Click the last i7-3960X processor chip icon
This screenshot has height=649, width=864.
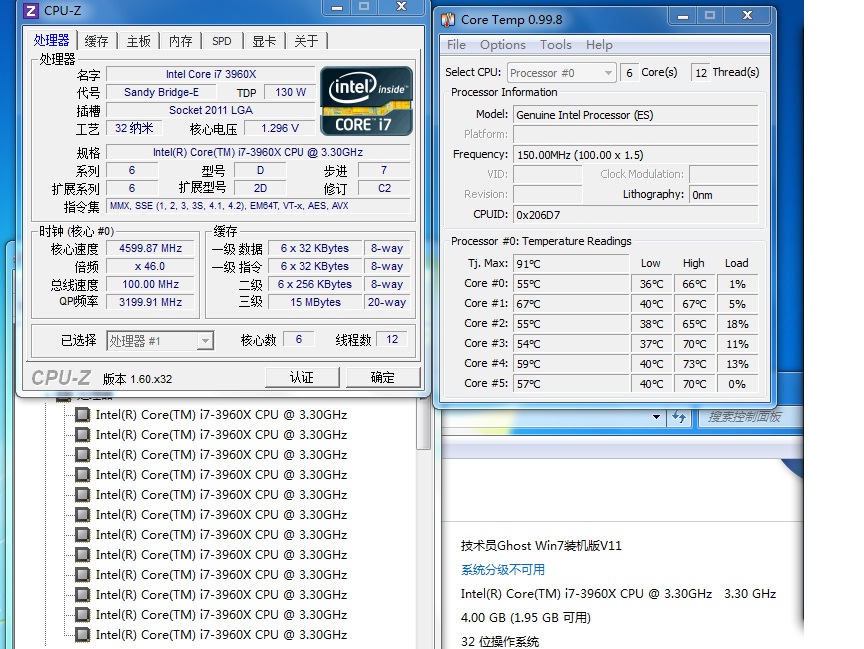coord(83,635)
